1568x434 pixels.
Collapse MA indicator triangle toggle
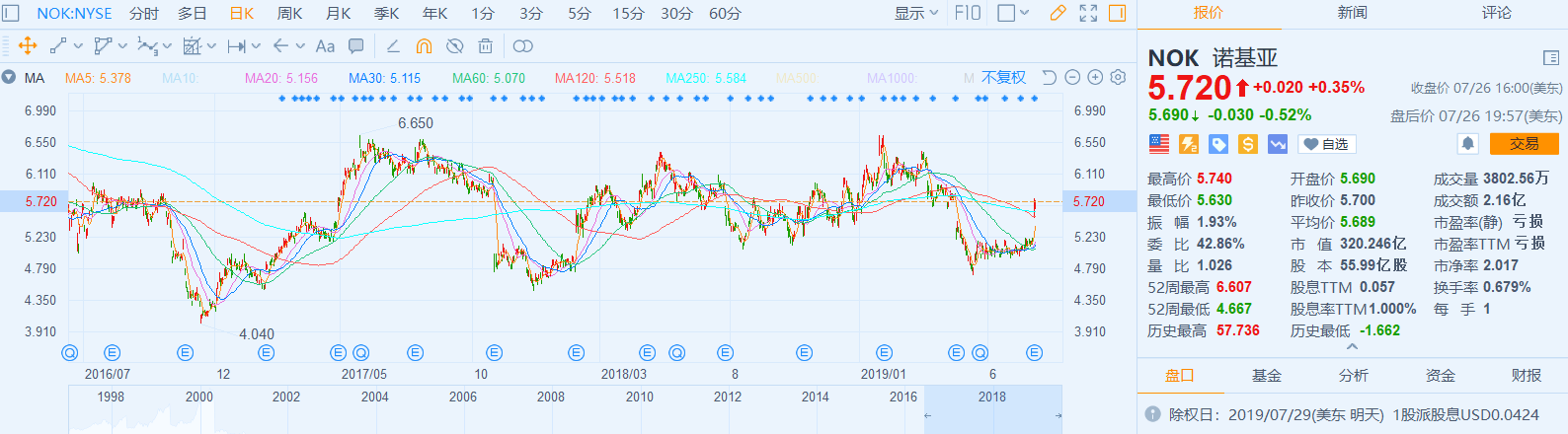[8, 77]
